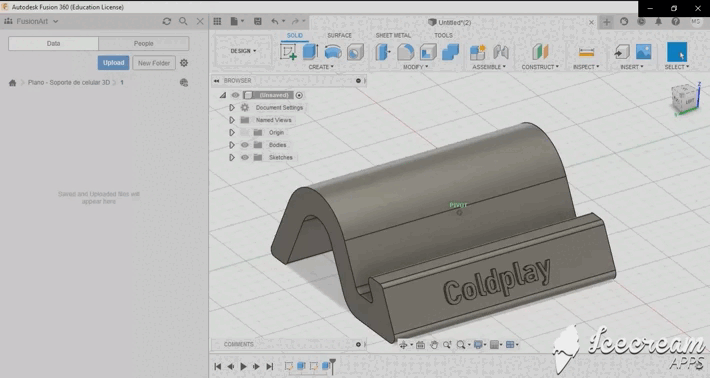This screenshot has height=378, width=710.
Task: Play the design timeline
Action: point(243,366)
